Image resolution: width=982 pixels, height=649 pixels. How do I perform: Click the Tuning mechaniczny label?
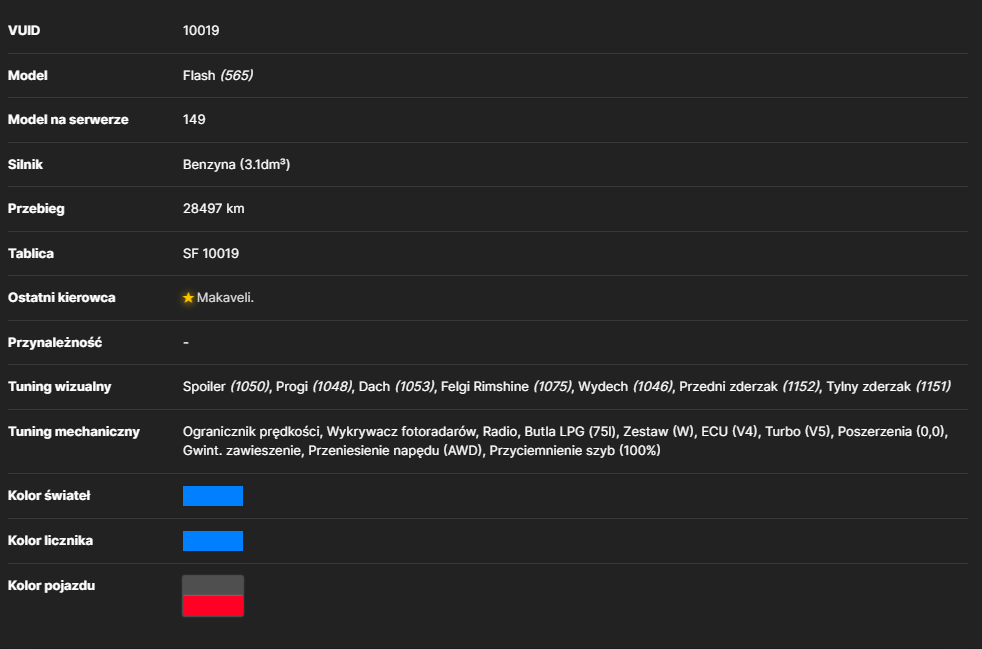(x=74, y=432)
